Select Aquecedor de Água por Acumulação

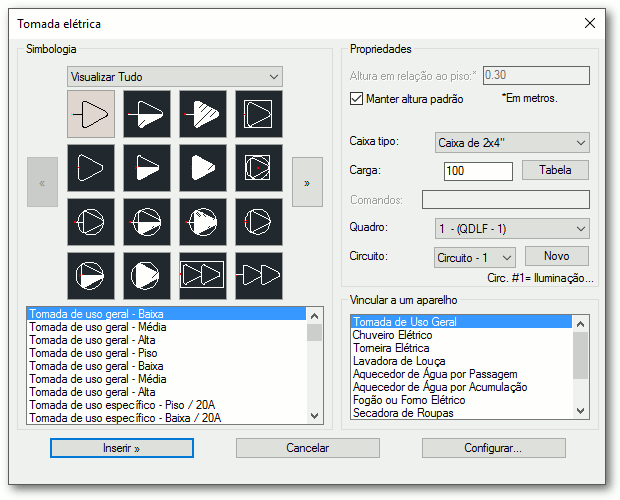point(461,387)
